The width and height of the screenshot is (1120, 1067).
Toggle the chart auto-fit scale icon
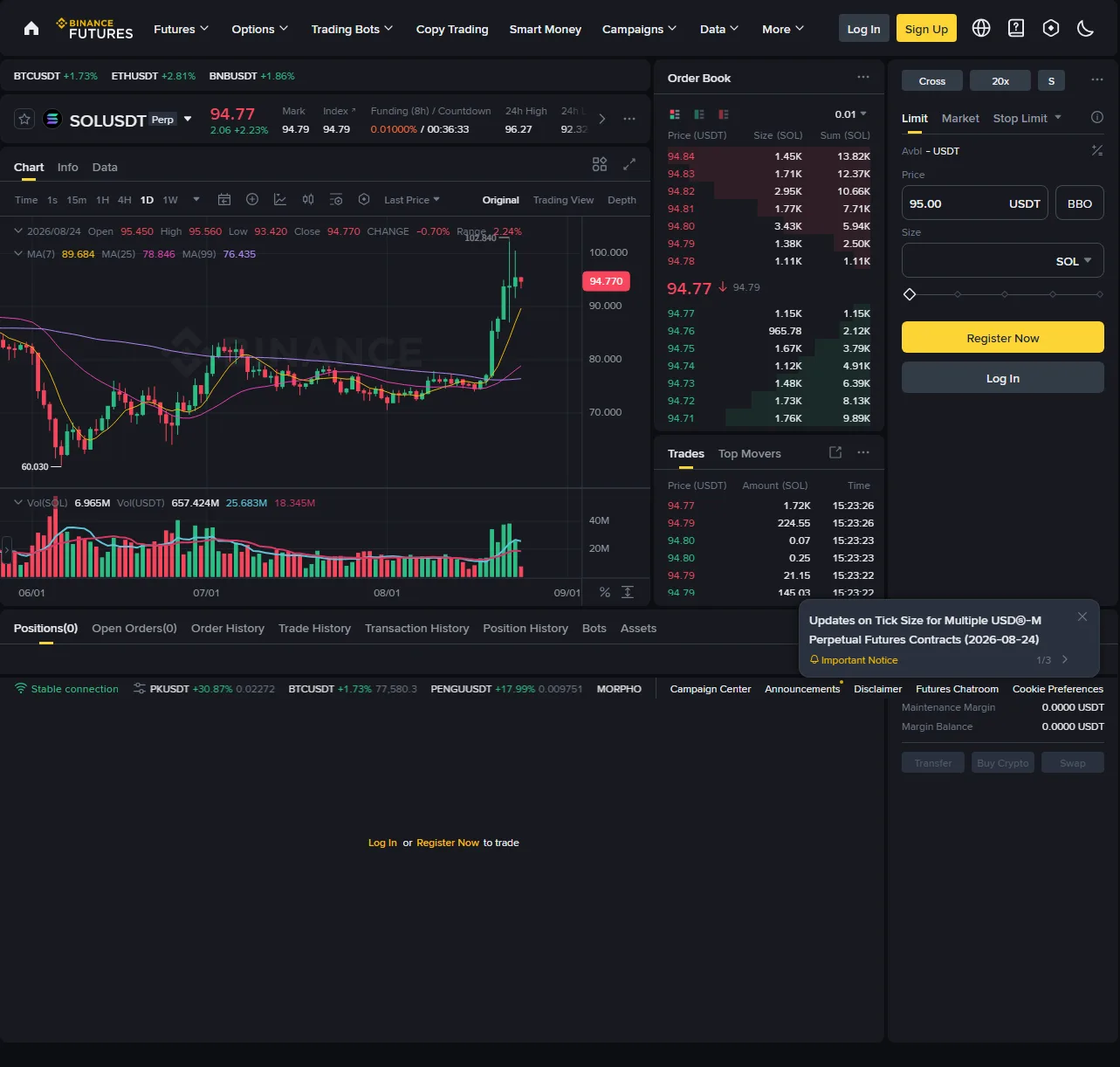[628, 592]
